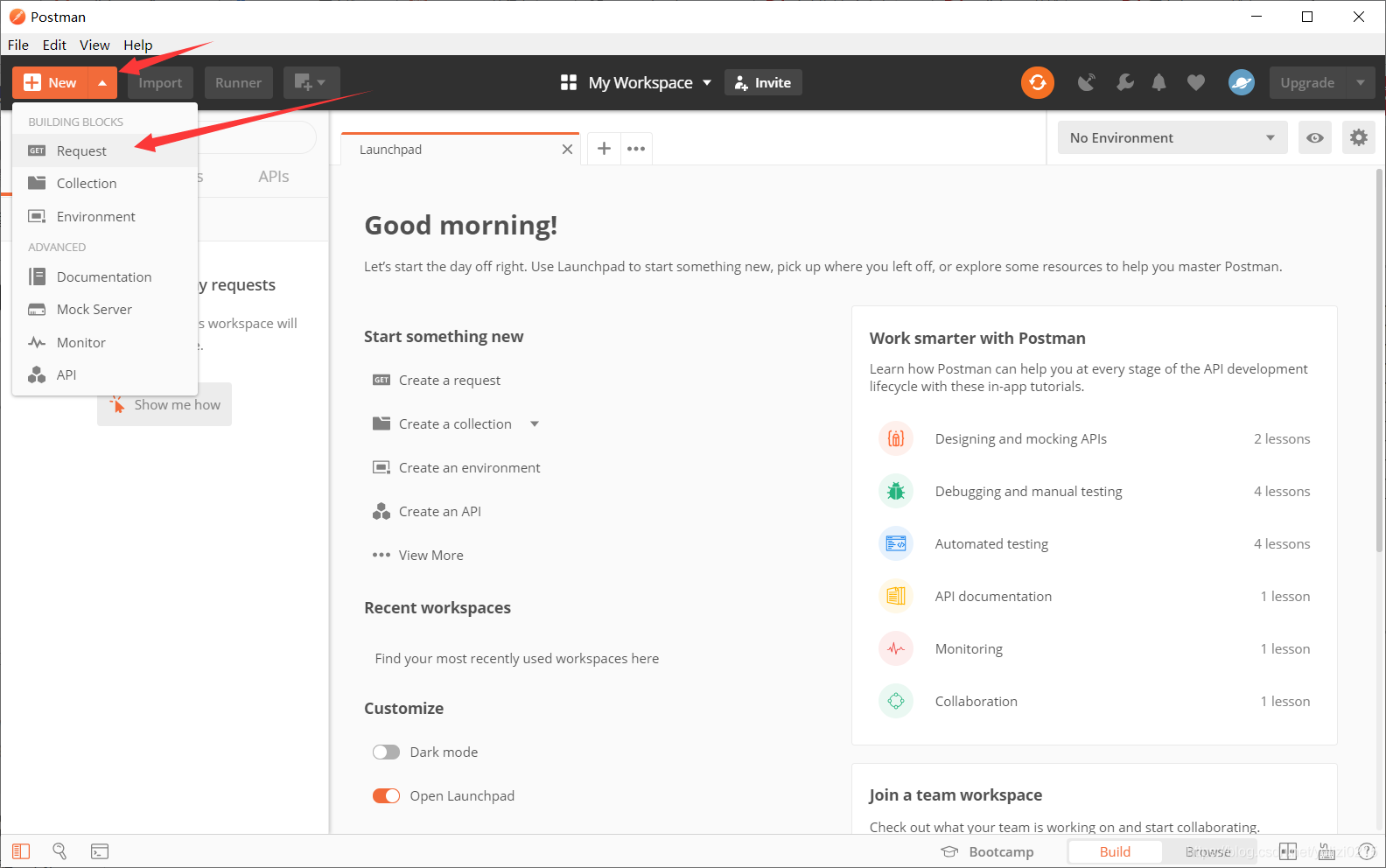1386x868 pixels.
Task: Click the orange sync icon
Action: 1037,82
